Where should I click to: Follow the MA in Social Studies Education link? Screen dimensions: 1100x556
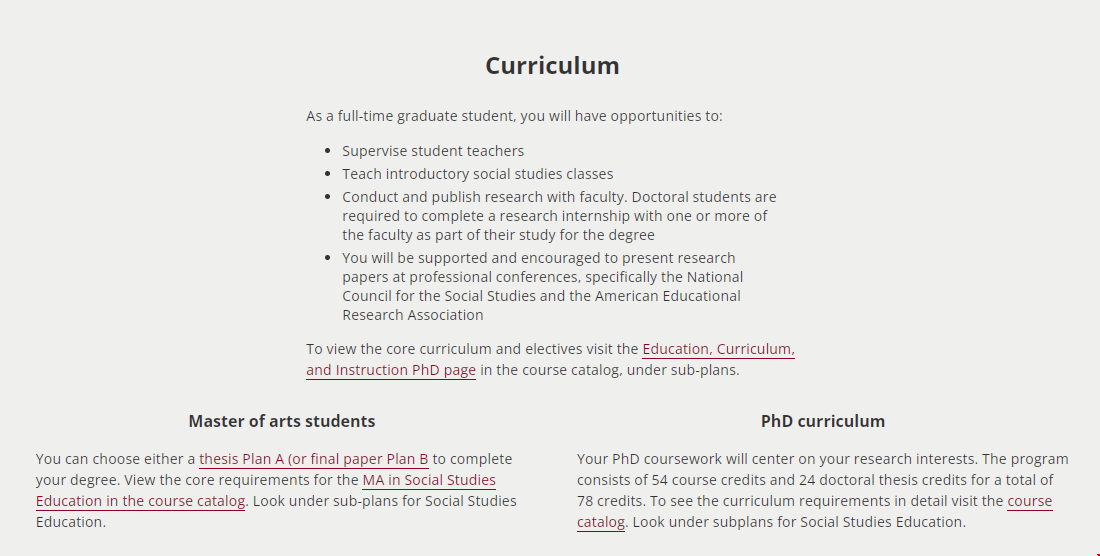(428, 480)
